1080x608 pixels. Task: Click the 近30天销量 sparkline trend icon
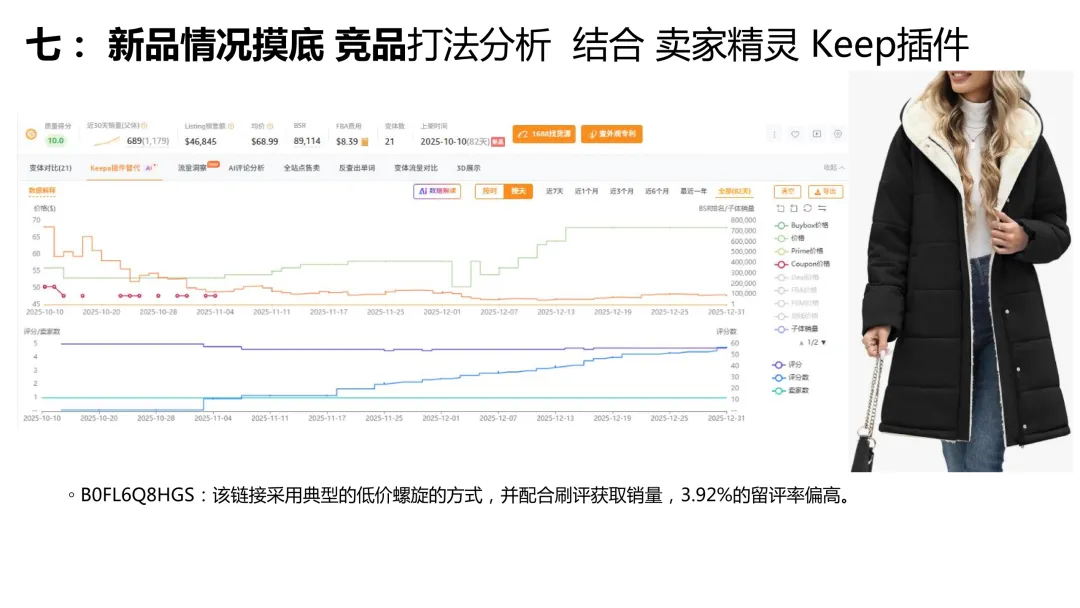(x=107, y=141)
